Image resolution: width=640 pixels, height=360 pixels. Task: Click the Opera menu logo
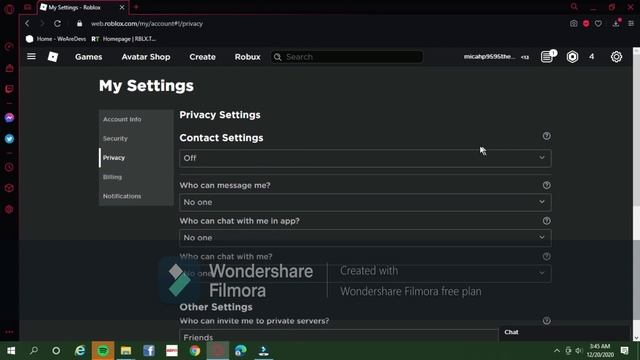[x=9, y=9]
